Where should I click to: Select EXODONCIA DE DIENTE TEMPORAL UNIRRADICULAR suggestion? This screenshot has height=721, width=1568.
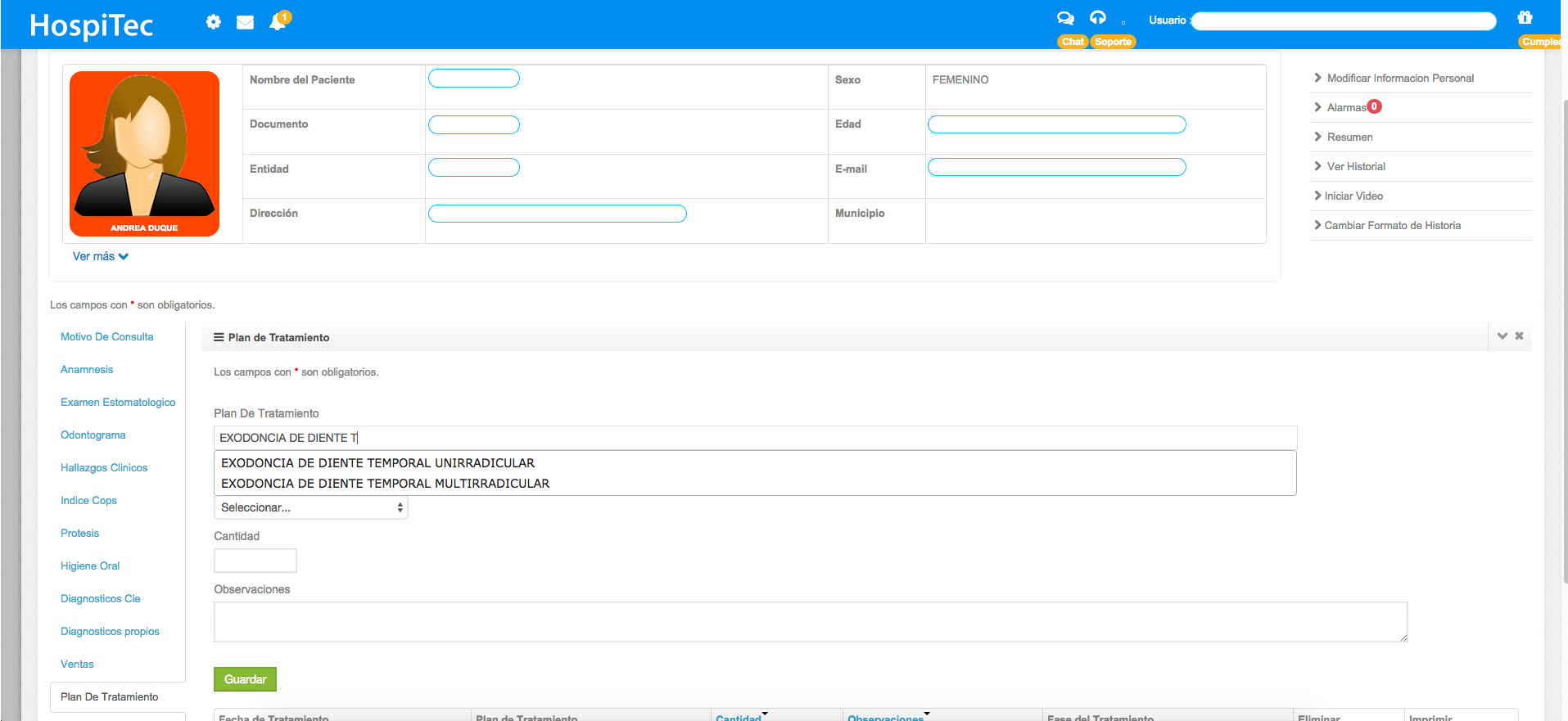[377, 463]
